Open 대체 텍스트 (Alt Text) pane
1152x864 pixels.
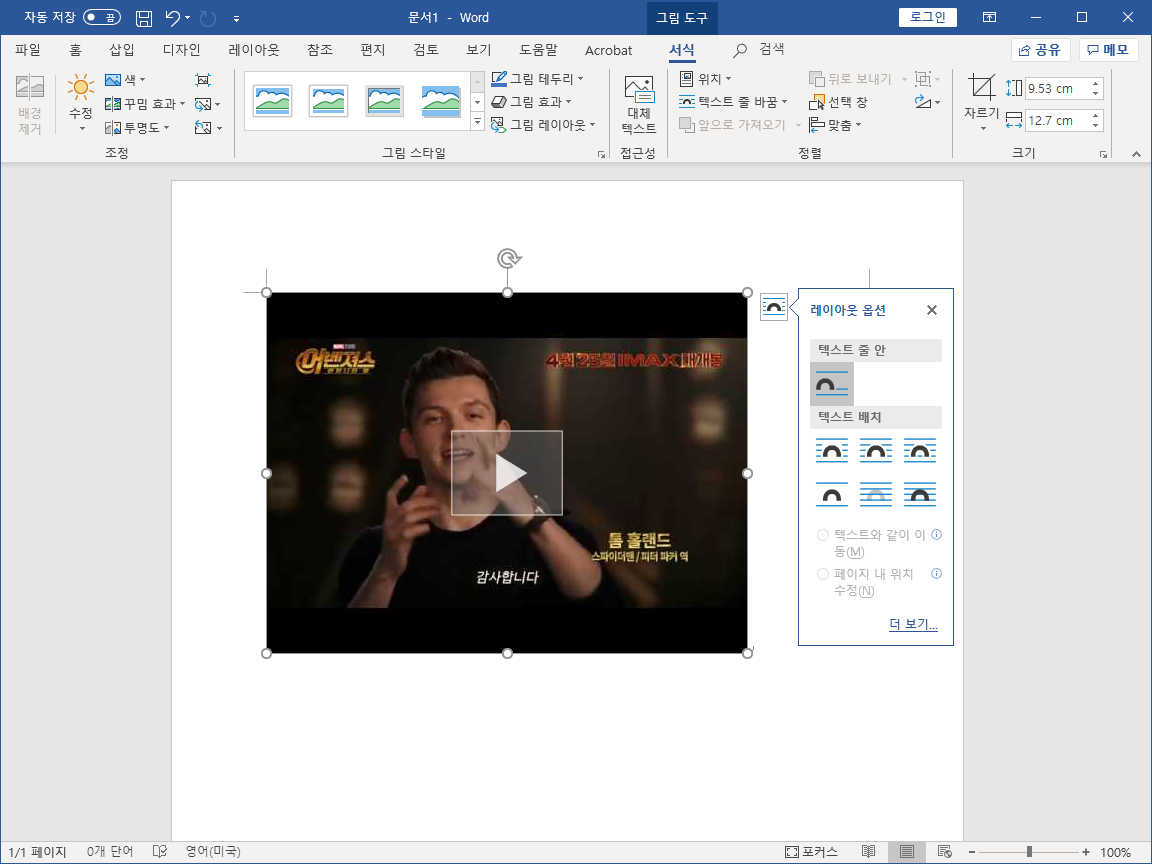click(638, 105)
